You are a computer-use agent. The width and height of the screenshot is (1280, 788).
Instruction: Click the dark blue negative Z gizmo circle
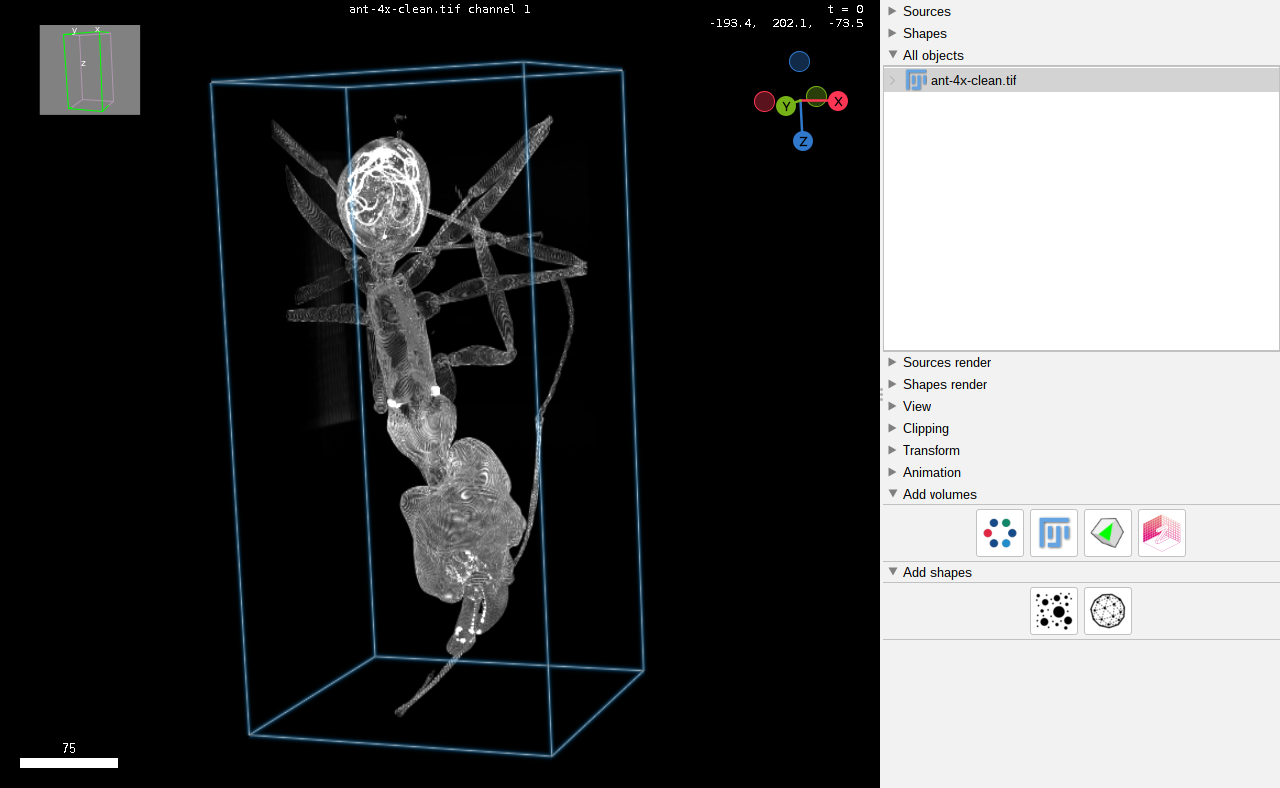pos(799,62)
